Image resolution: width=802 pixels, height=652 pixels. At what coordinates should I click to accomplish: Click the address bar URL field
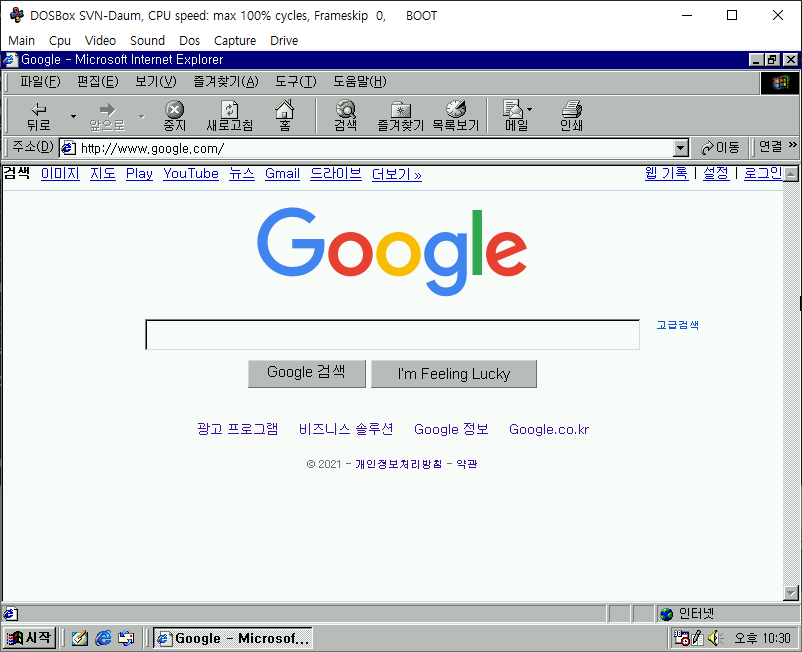tap(376, 148)
